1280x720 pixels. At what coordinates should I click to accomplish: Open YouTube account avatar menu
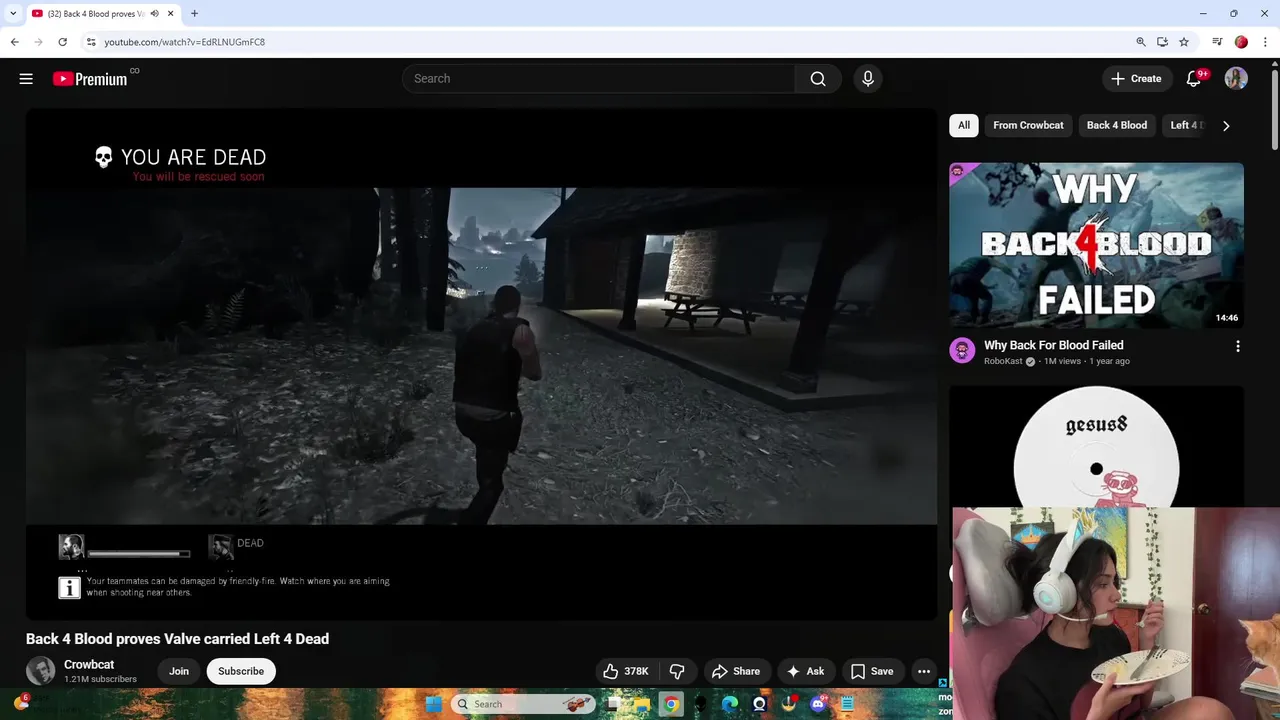(1236, 79)
